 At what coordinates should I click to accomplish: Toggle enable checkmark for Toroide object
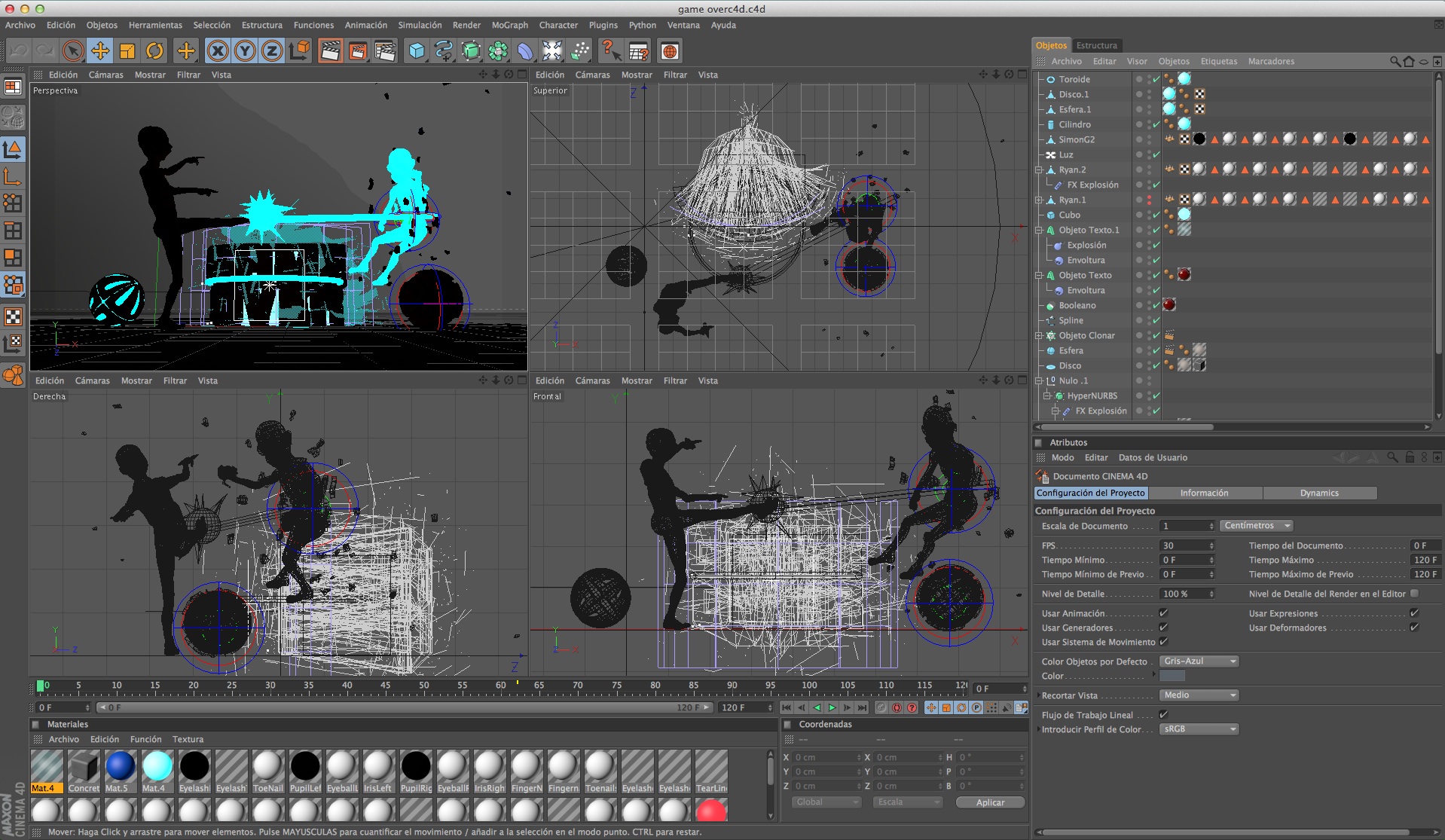[1156, 79]
